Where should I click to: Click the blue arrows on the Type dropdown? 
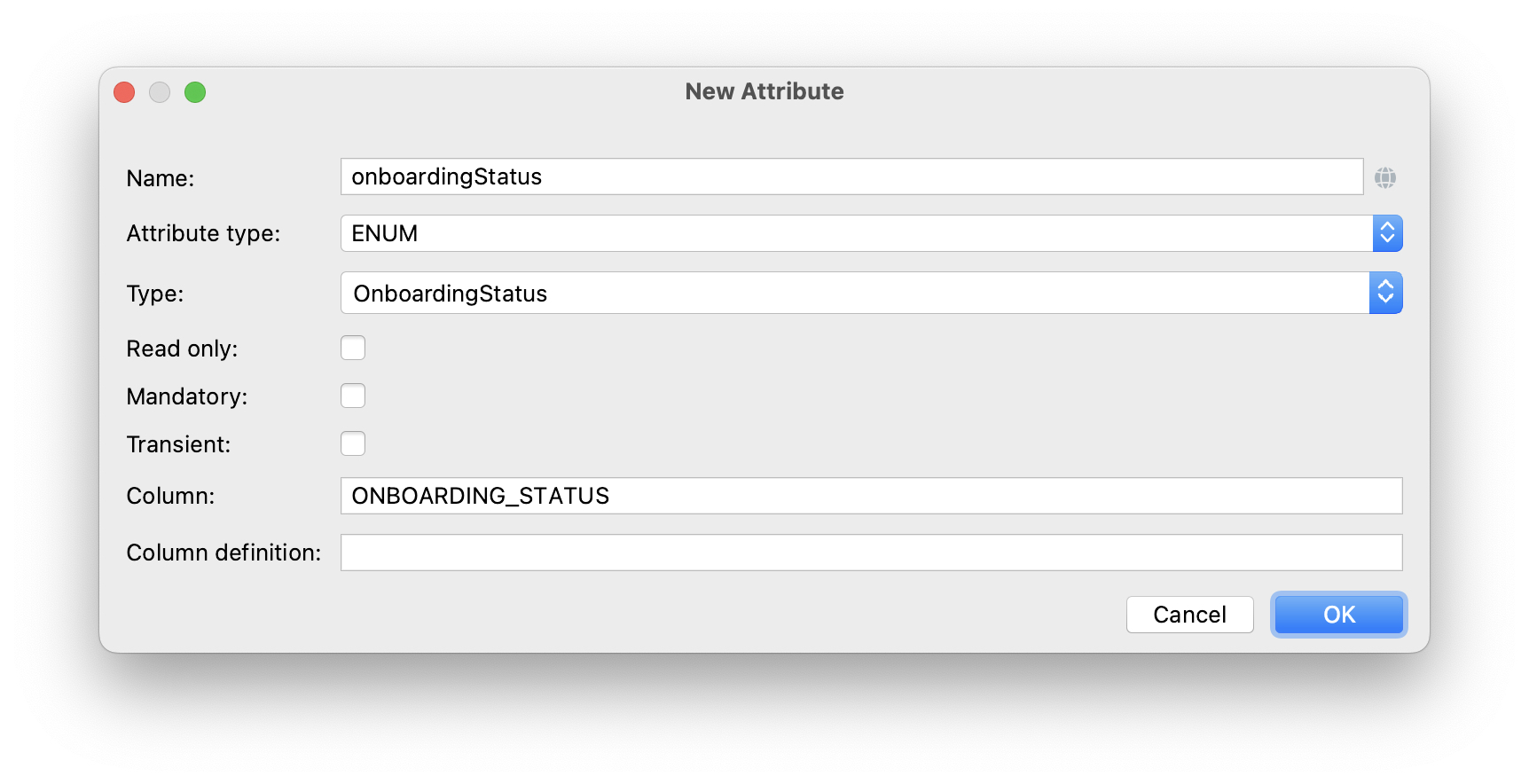1385,293
